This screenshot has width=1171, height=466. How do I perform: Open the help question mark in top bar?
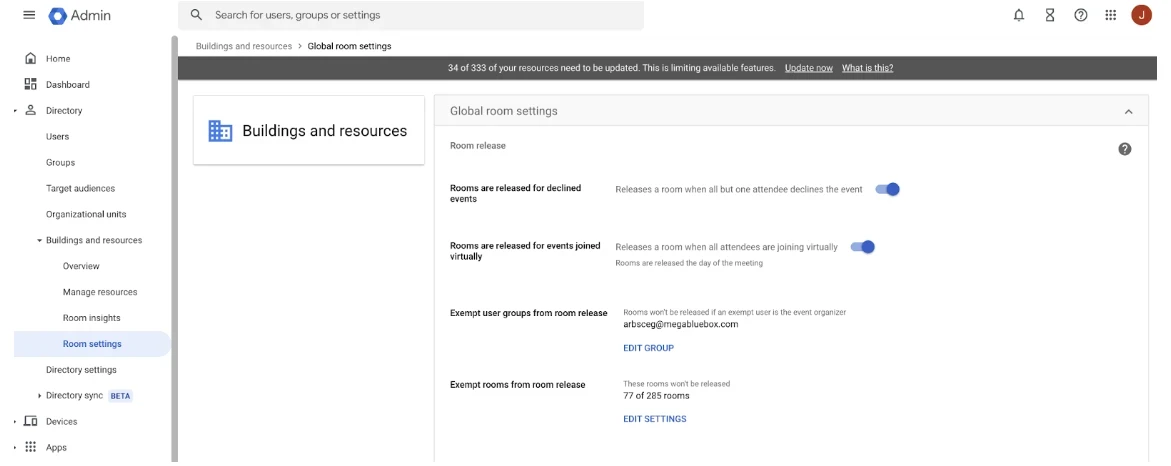point(1081,15)
